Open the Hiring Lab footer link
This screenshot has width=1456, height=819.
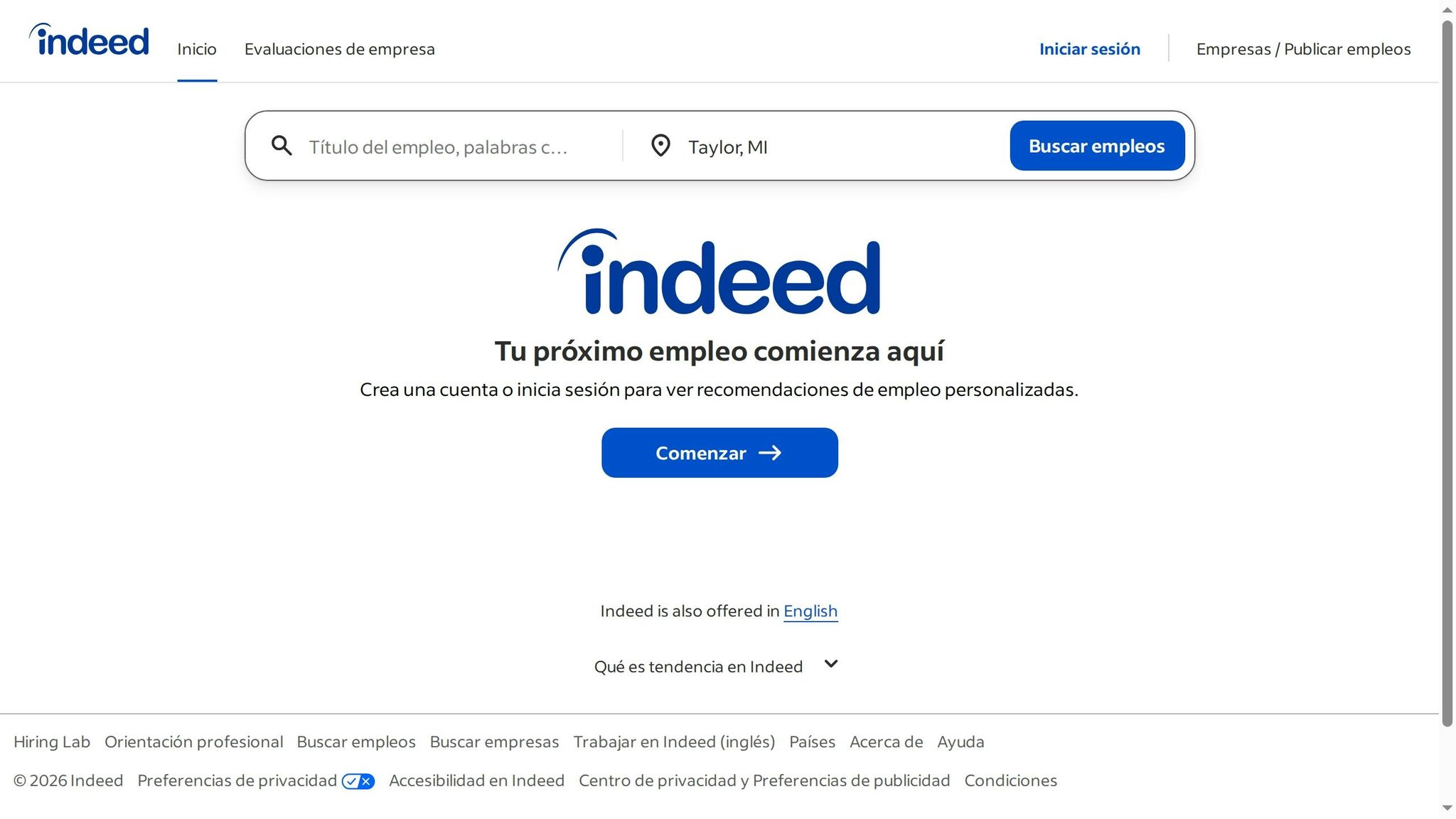point(52,742)
